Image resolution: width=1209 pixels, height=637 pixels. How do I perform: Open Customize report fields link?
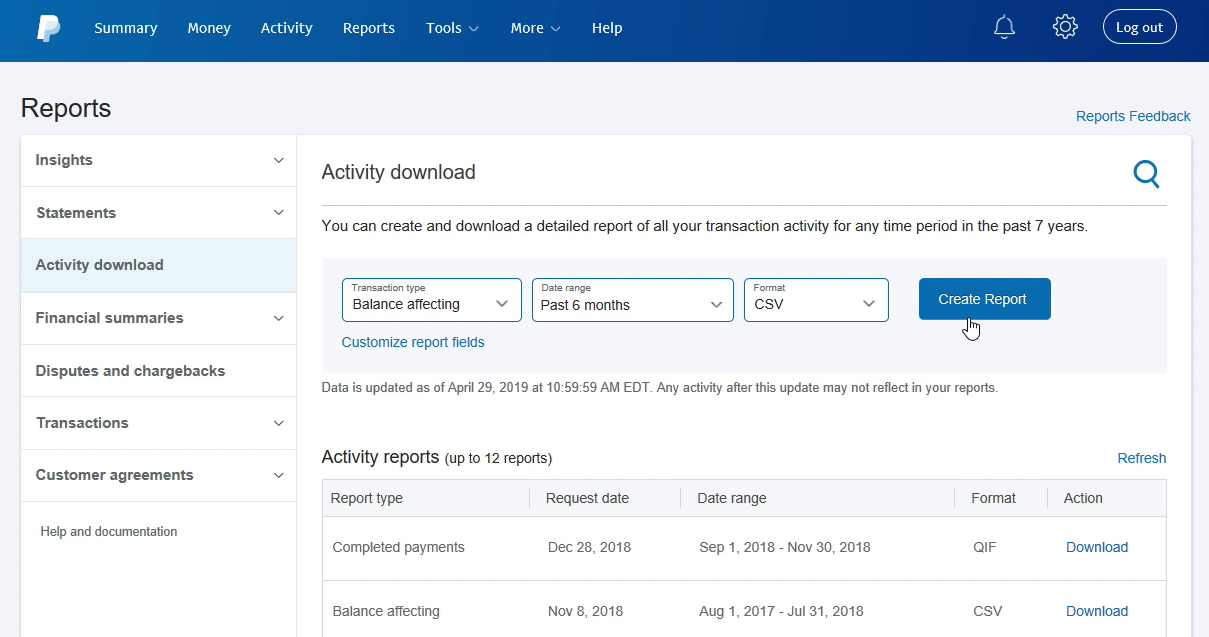tap(413, 342)
